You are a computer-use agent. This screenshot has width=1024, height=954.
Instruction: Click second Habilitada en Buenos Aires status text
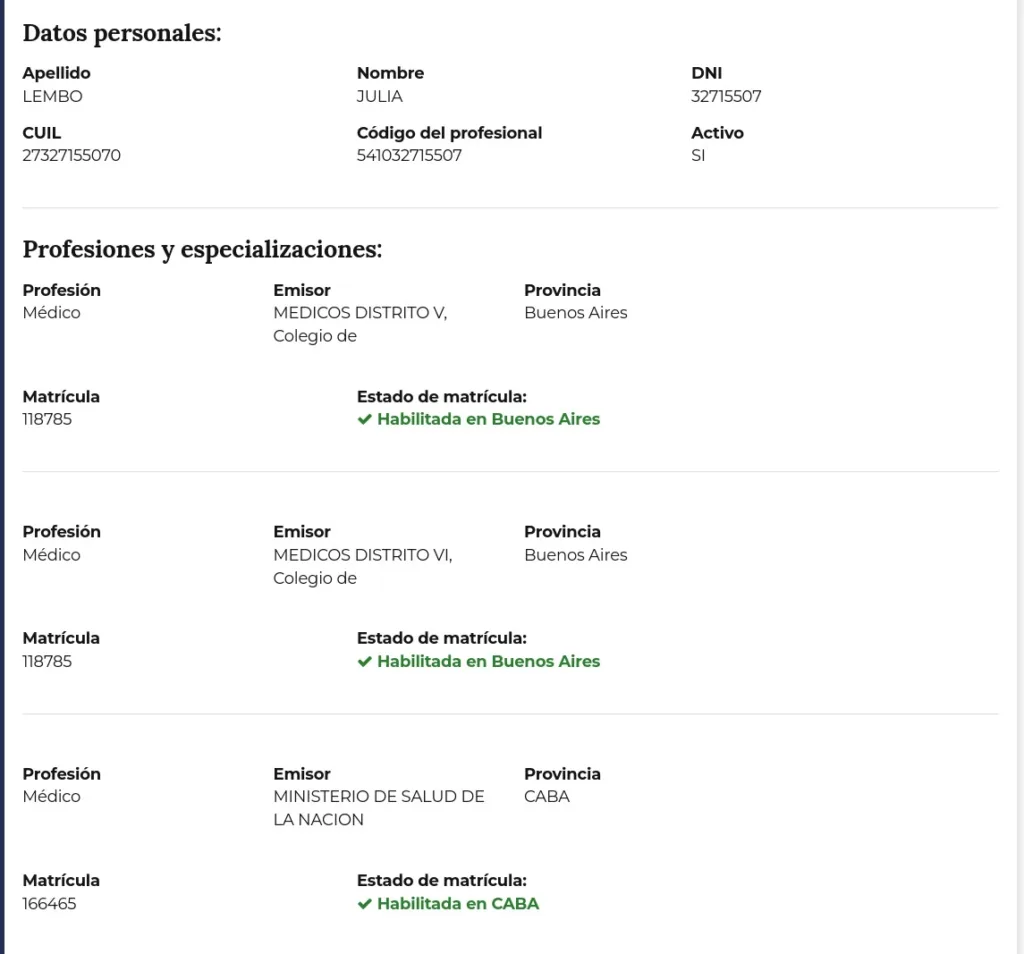point(488,661)
